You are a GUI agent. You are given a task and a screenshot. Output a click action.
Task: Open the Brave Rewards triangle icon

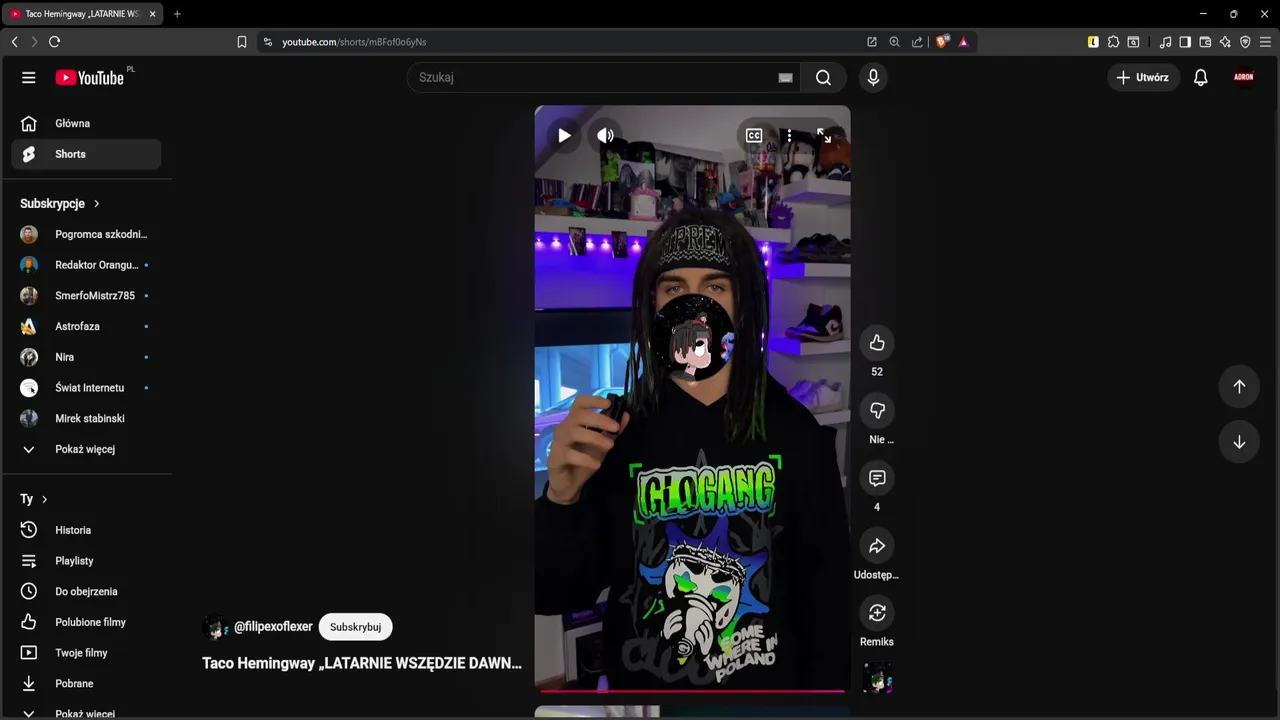(963, 42)
